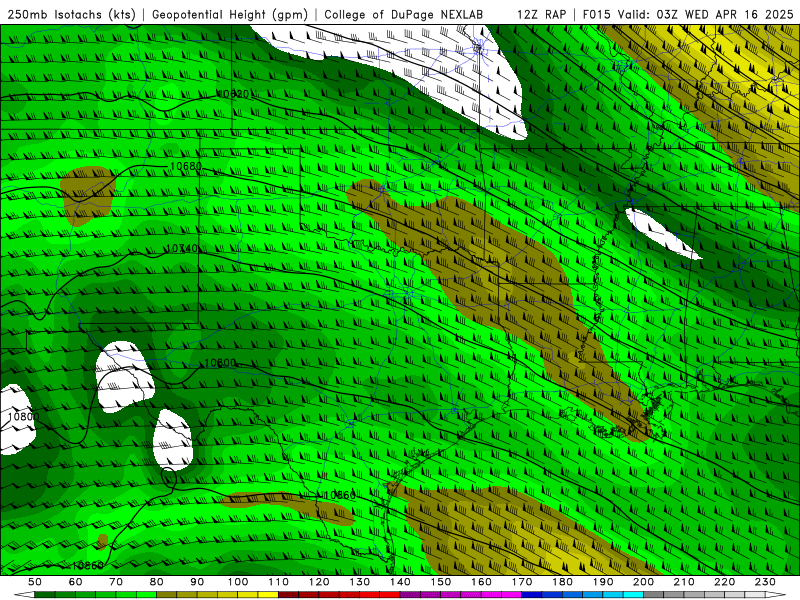Click the "Geopotential Height (gpm)" header text
800x600 pixels.
click(x=230, y=14)
